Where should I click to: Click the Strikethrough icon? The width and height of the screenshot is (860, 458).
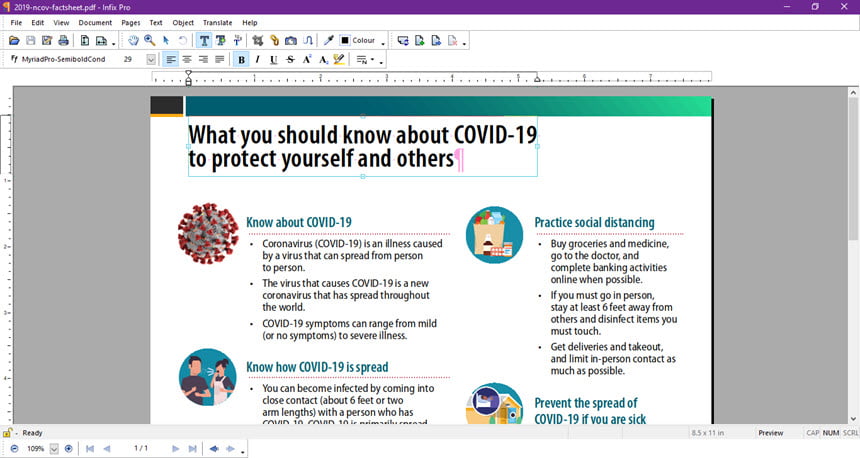pos(290,59)
